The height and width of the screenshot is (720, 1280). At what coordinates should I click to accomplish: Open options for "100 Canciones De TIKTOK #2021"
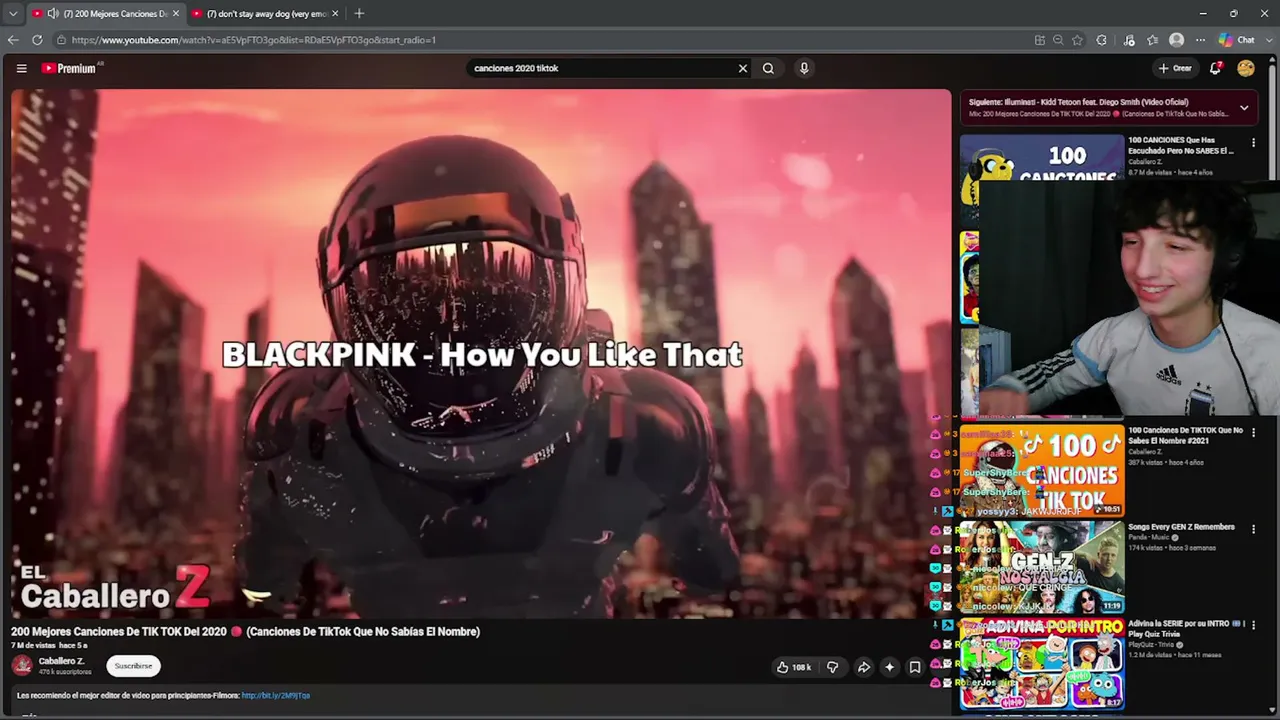[1253, 433]
